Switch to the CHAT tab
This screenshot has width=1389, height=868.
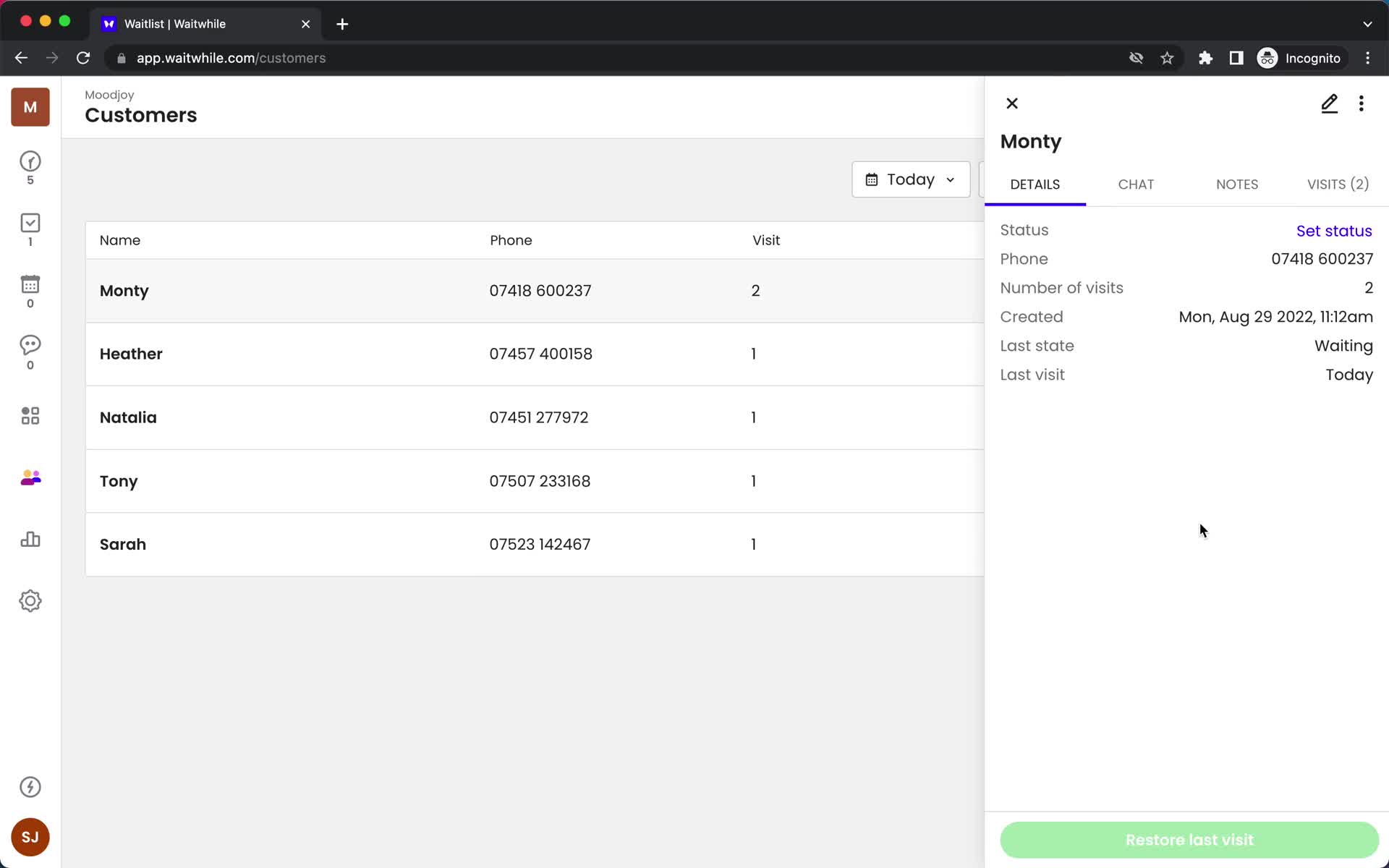1135,184
